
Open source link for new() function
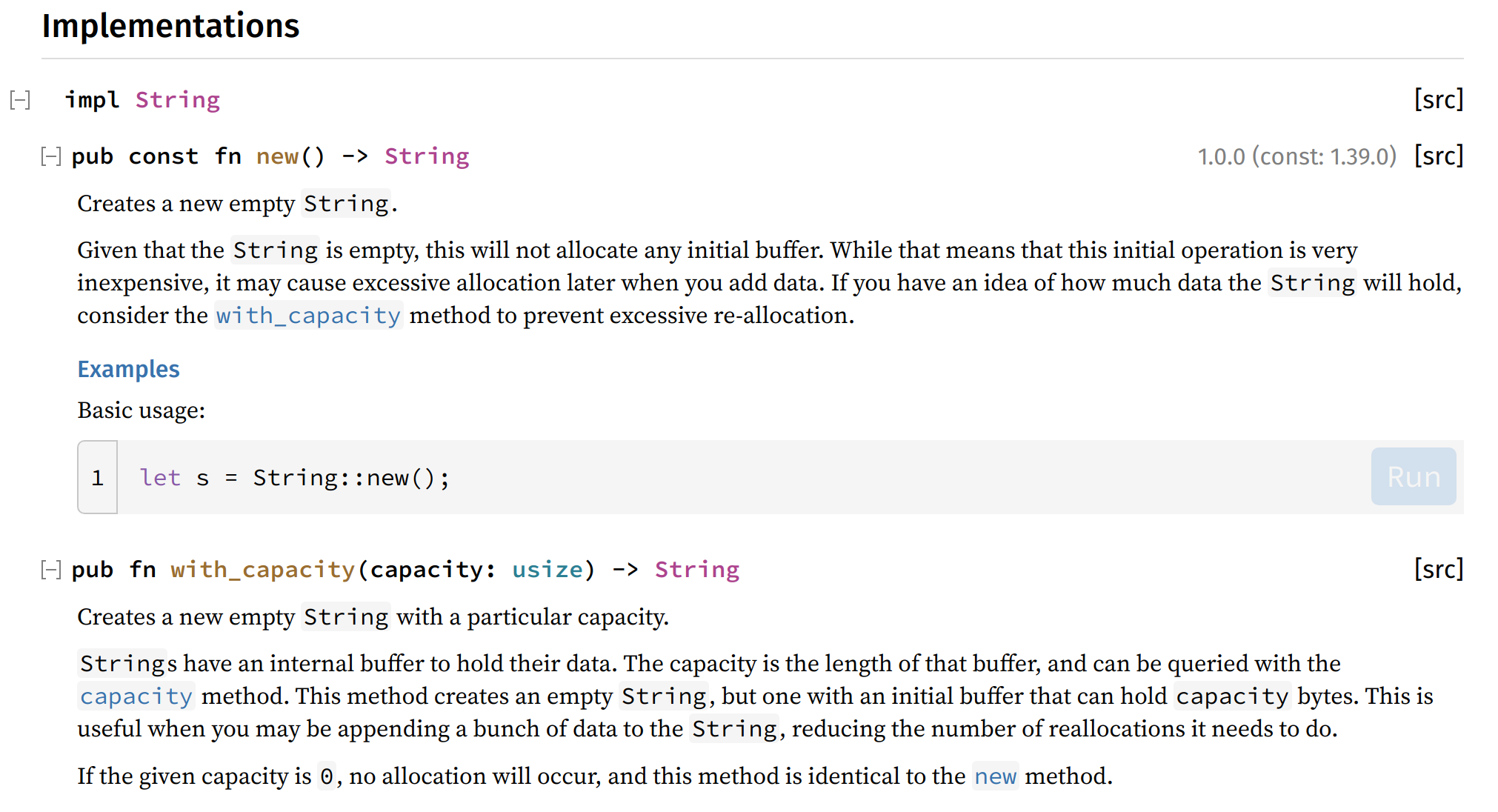pos(1439,156)
